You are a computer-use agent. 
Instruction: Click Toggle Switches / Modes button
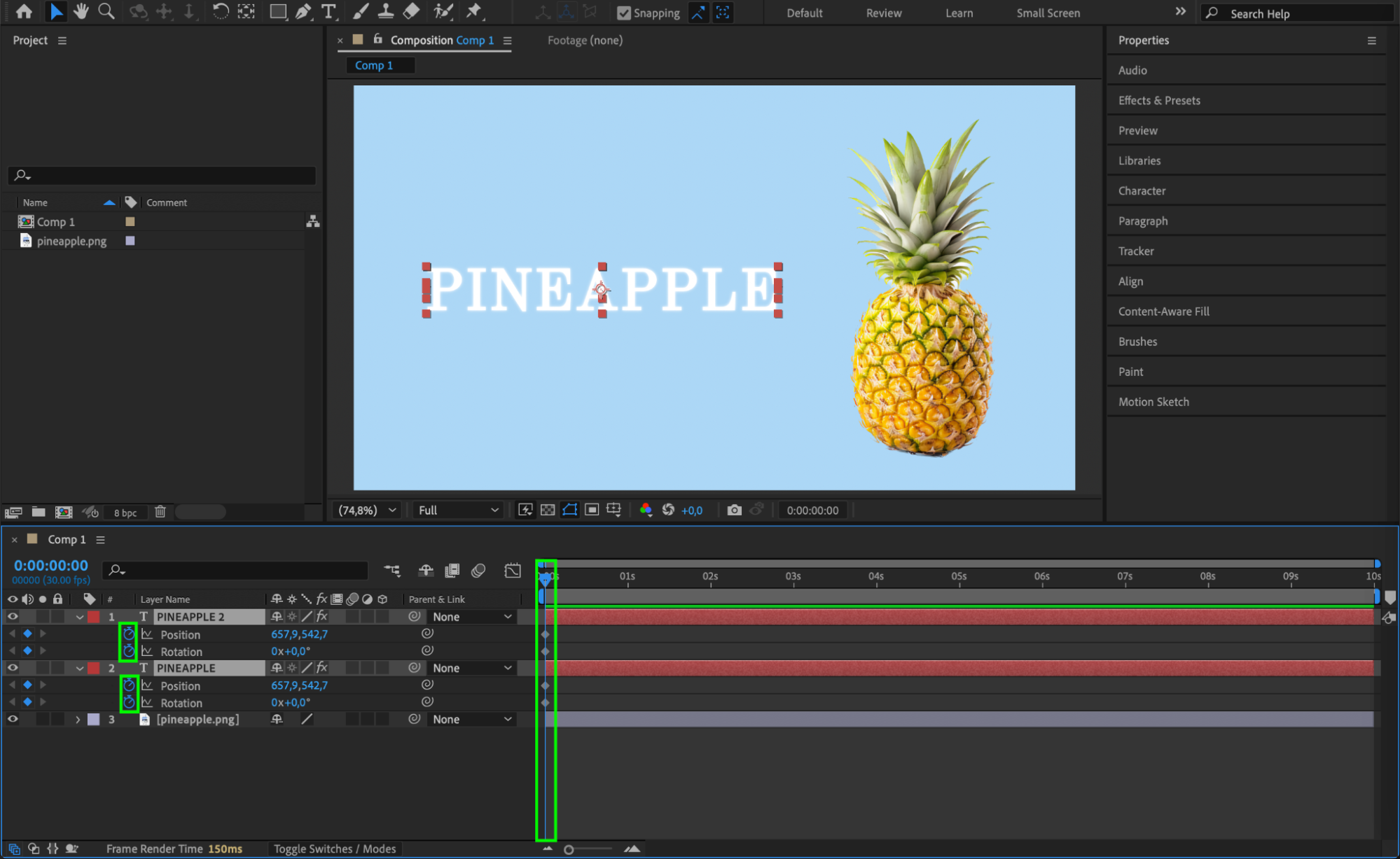point(334,848)
